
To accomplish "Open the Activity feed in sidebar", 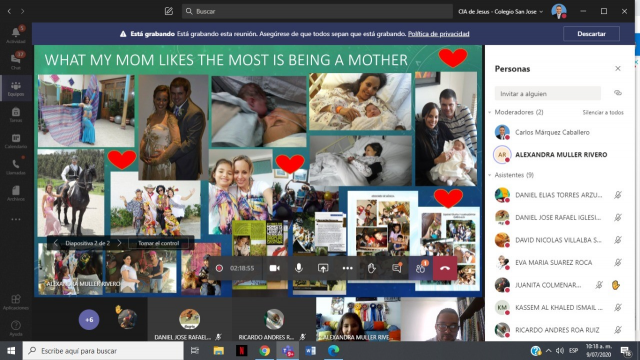I will coord(16,35).
